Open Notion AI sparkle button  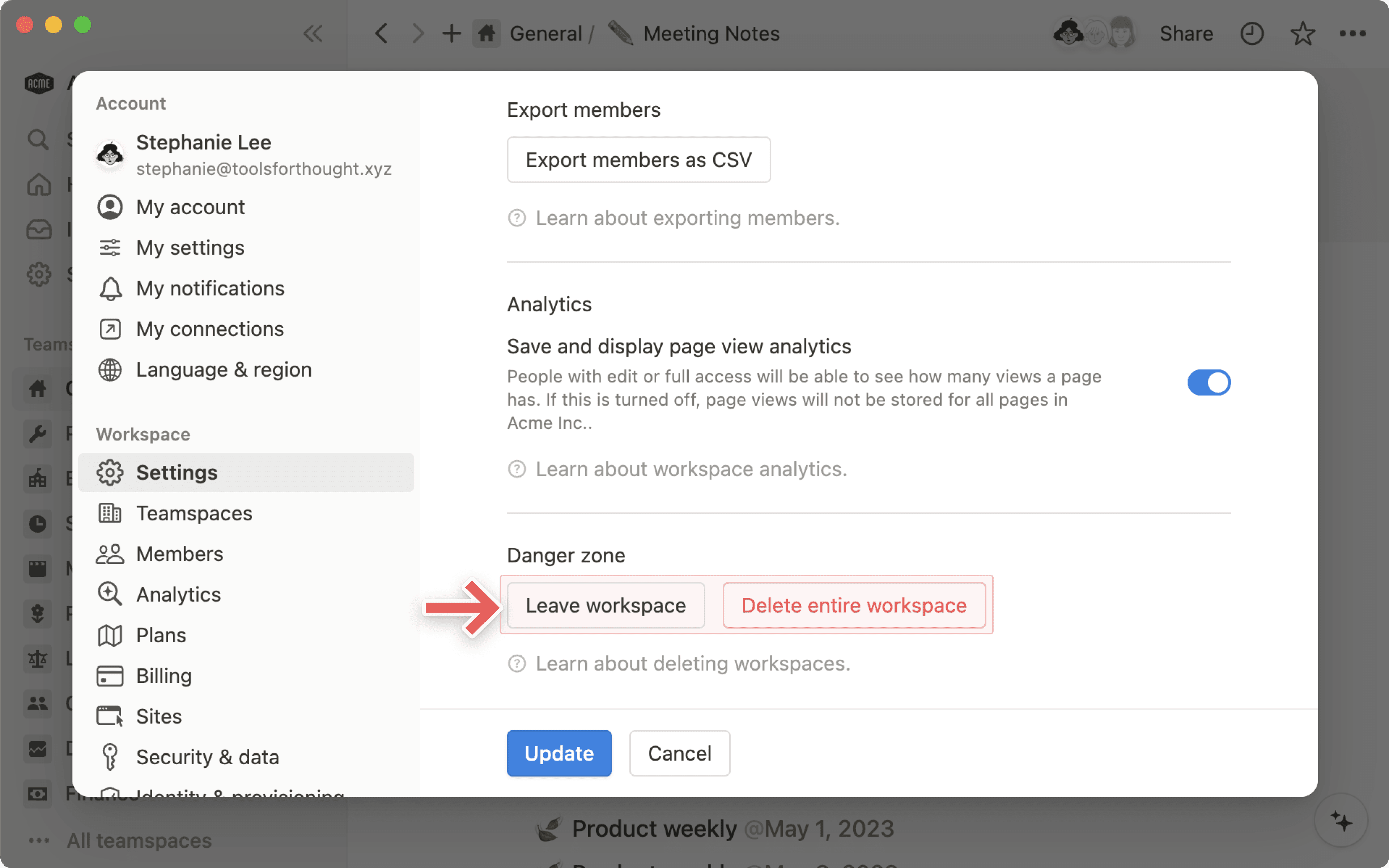(1341, 821)
